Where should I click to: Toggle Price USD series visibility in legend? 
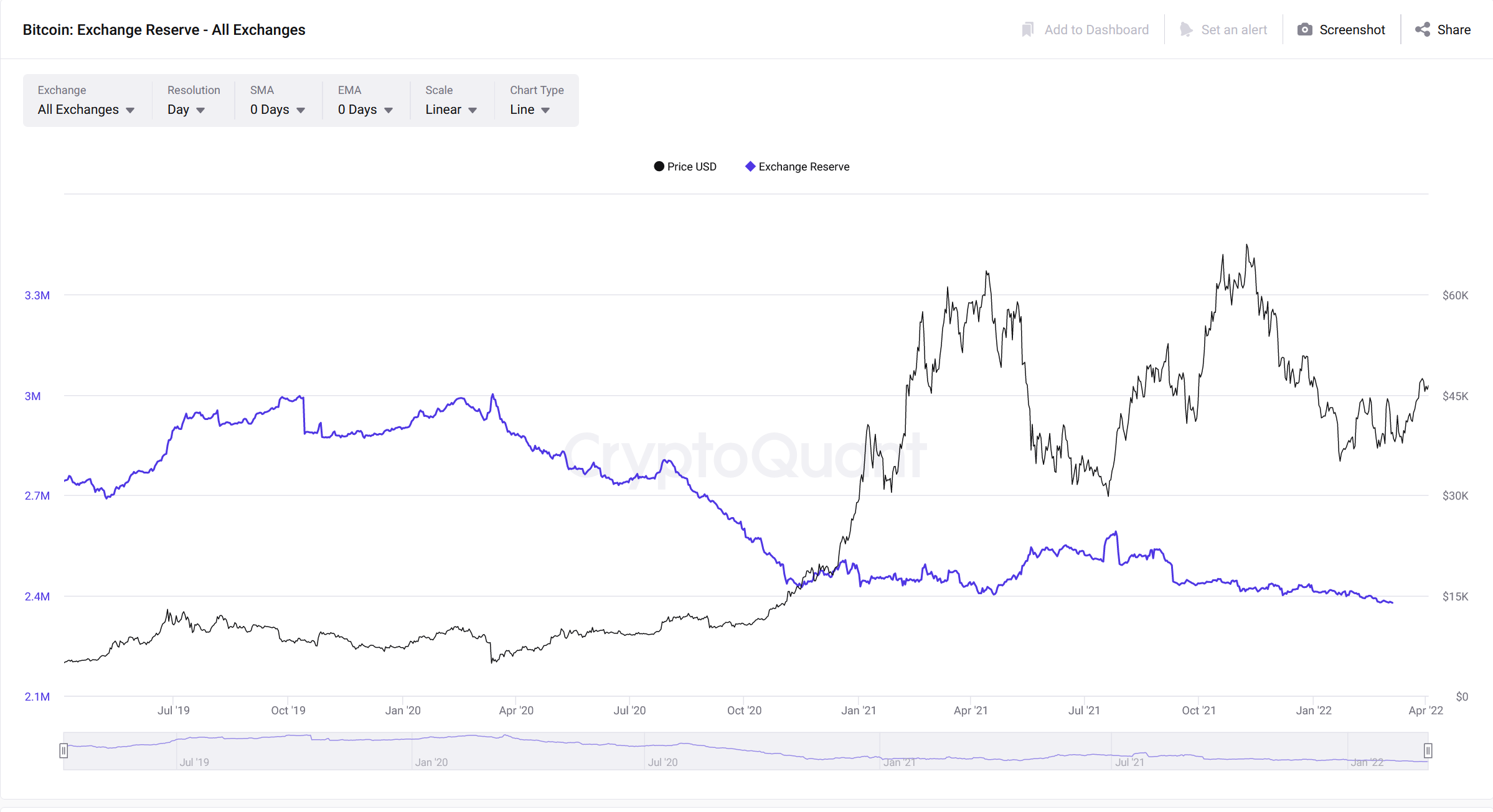point(692,167)
